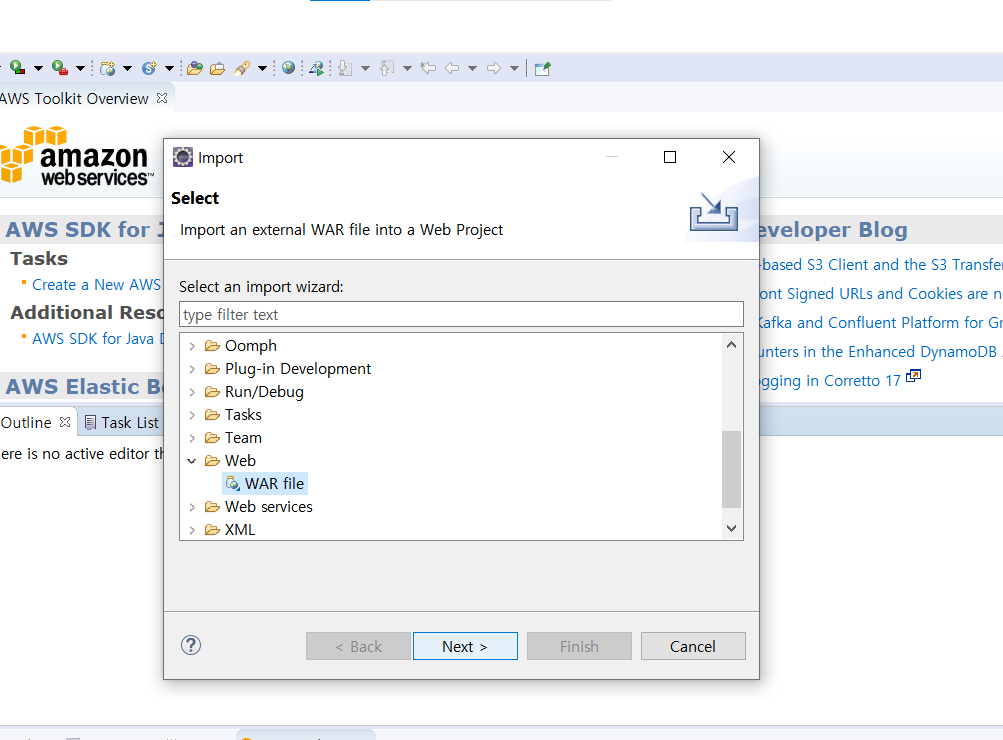Select the AWS Toolkit Overview editor tab

pos(74,98)
